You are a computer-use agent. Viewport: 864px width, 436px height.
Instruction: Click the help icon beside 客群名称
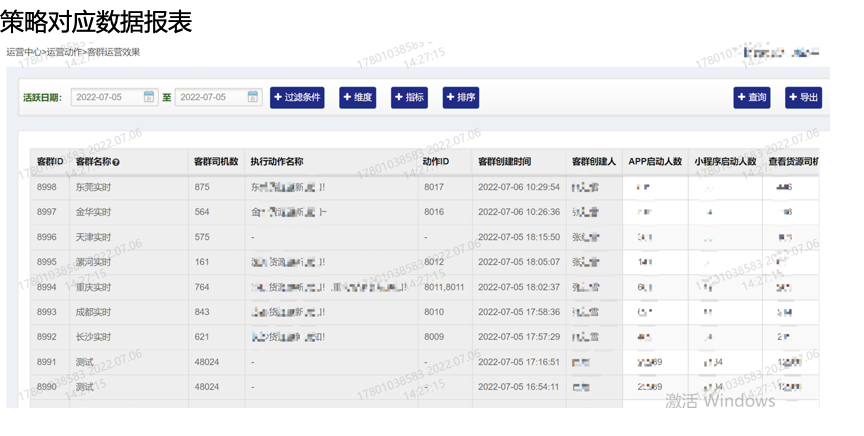pyautogui.click(x=116, y=162)
